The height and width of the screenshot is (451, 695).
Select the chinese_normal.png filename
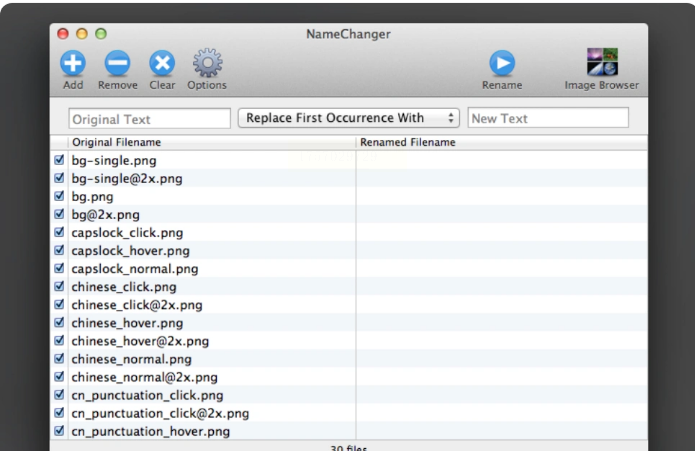(132, 359)
